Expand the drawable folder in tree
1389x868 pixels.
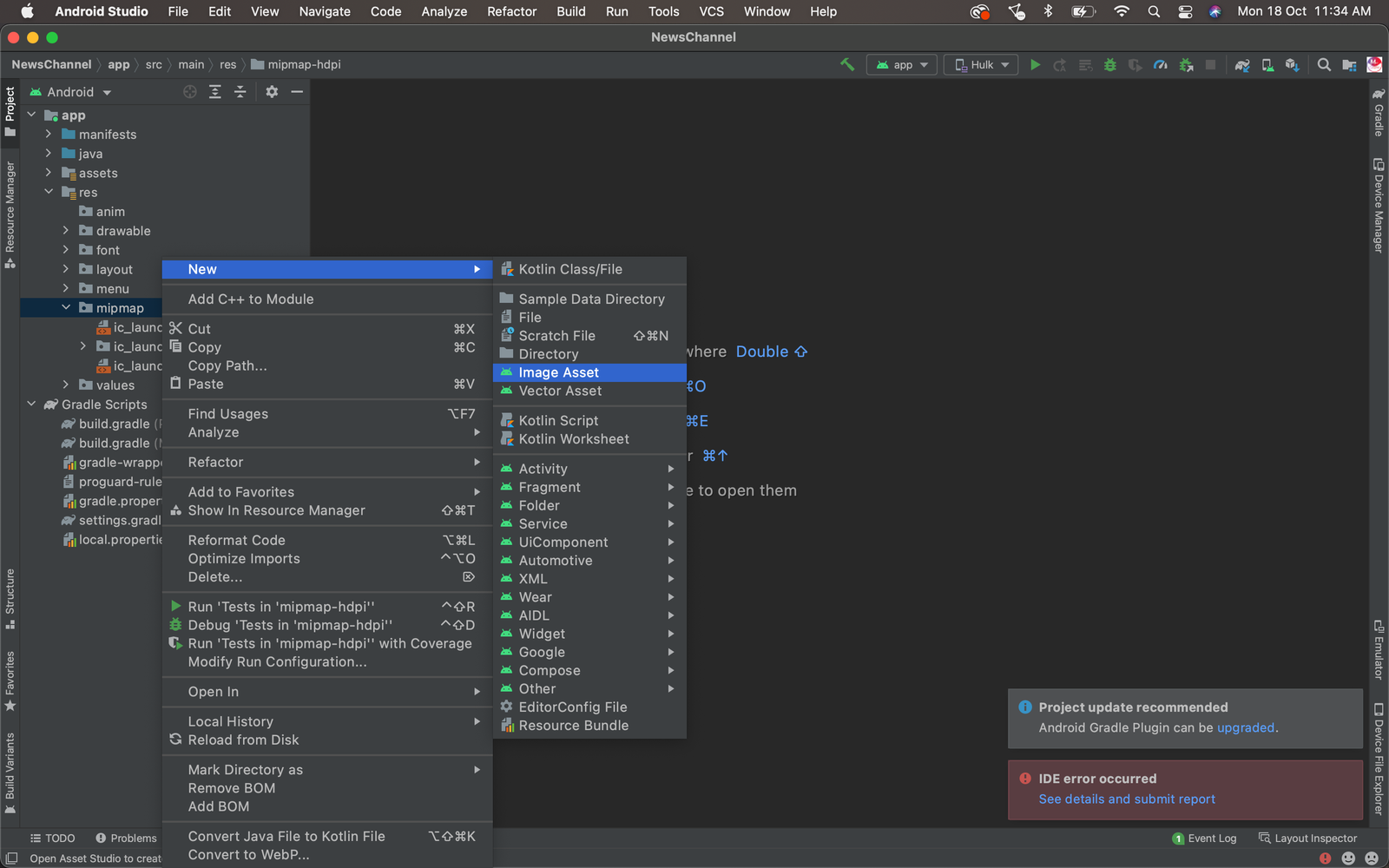[x=66, y=230]
